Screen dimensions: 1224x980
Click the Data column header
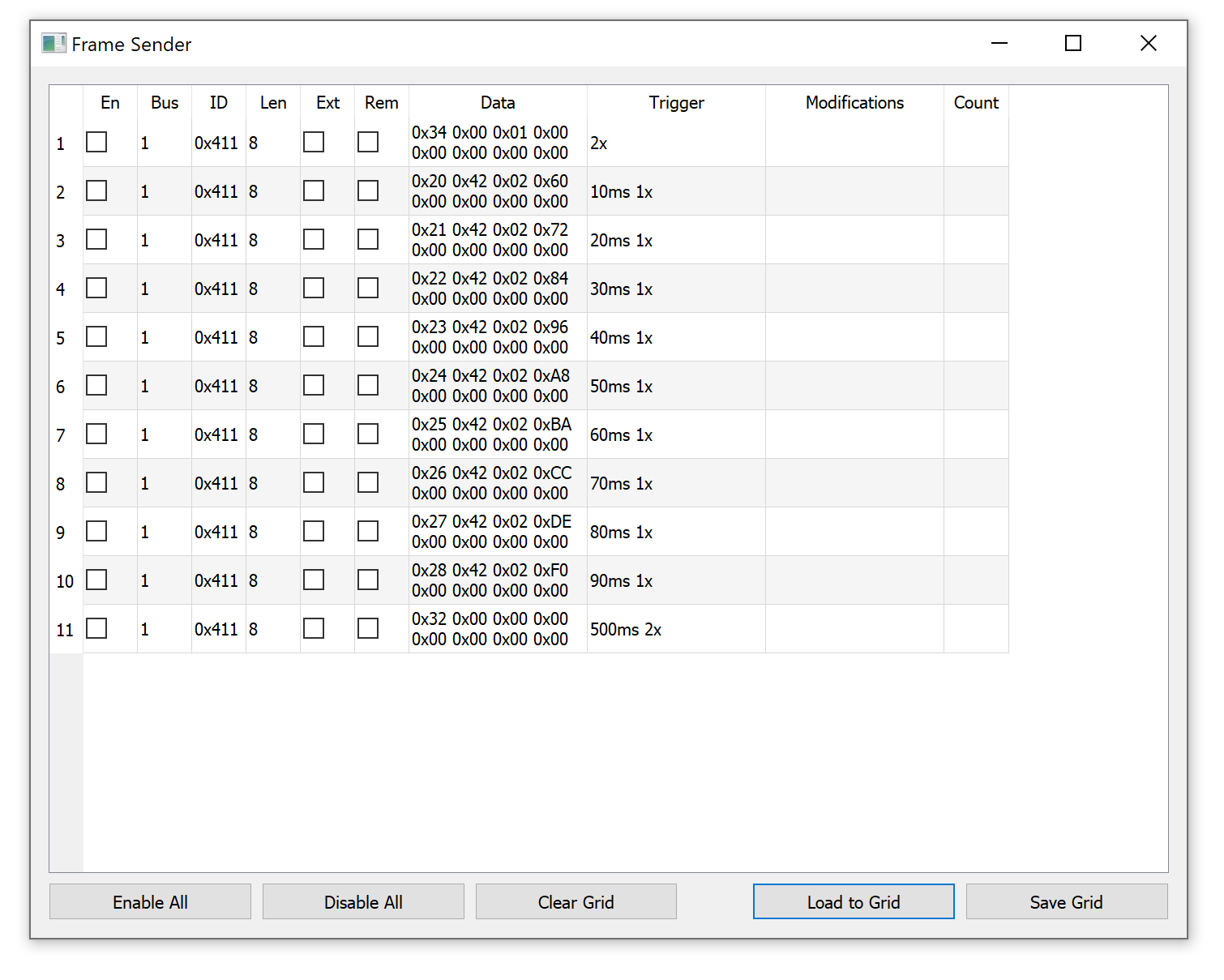498,103
